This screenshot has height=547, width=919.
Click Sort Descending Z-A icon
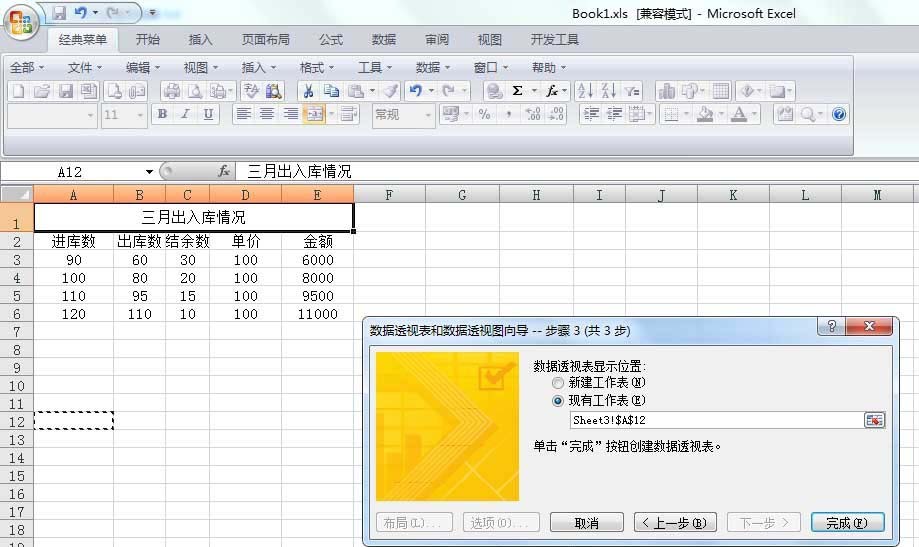click(x=608, y=91)
